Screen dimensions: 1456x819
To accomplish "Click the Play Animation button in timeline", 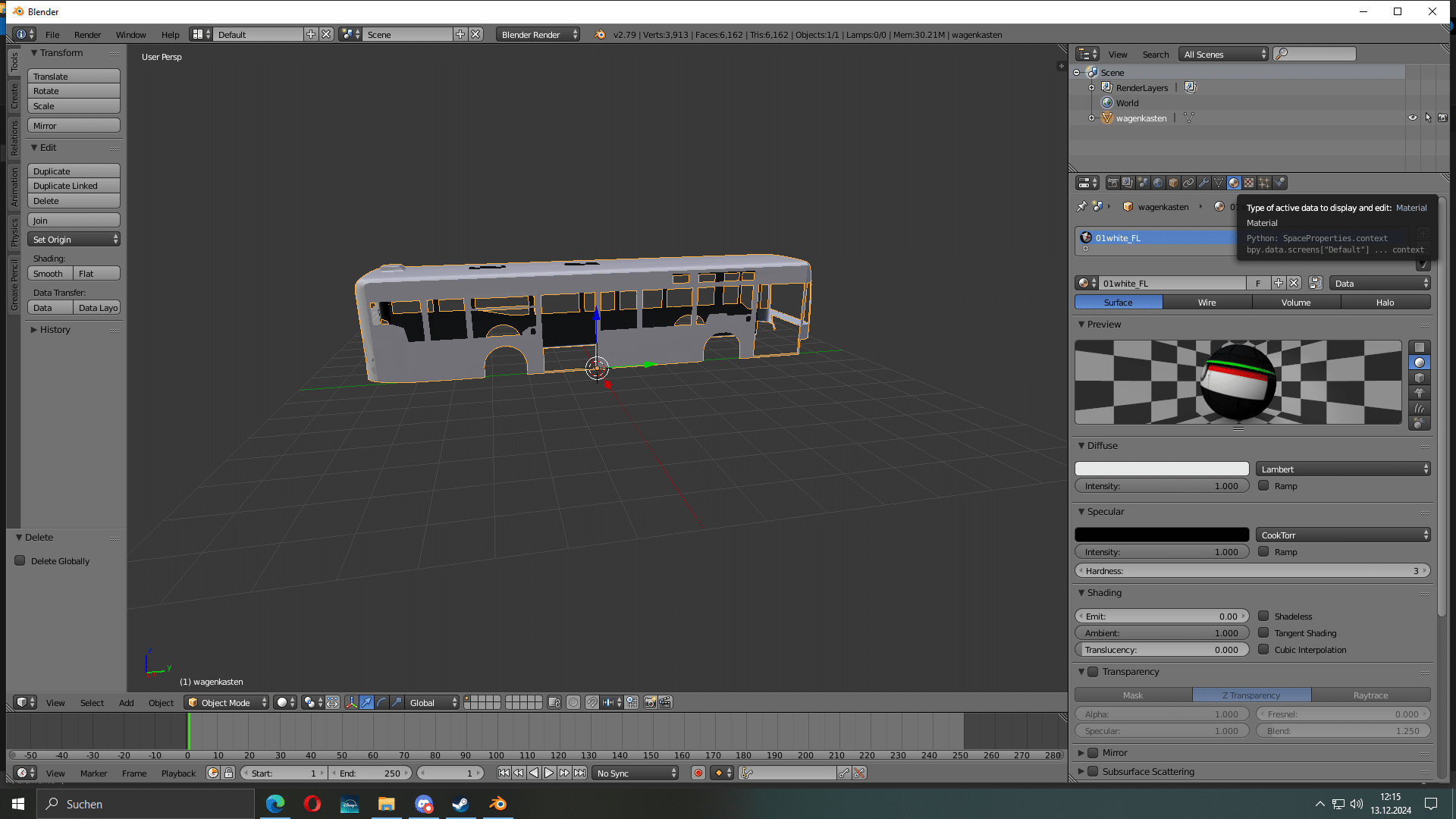I will pos(549,773).
